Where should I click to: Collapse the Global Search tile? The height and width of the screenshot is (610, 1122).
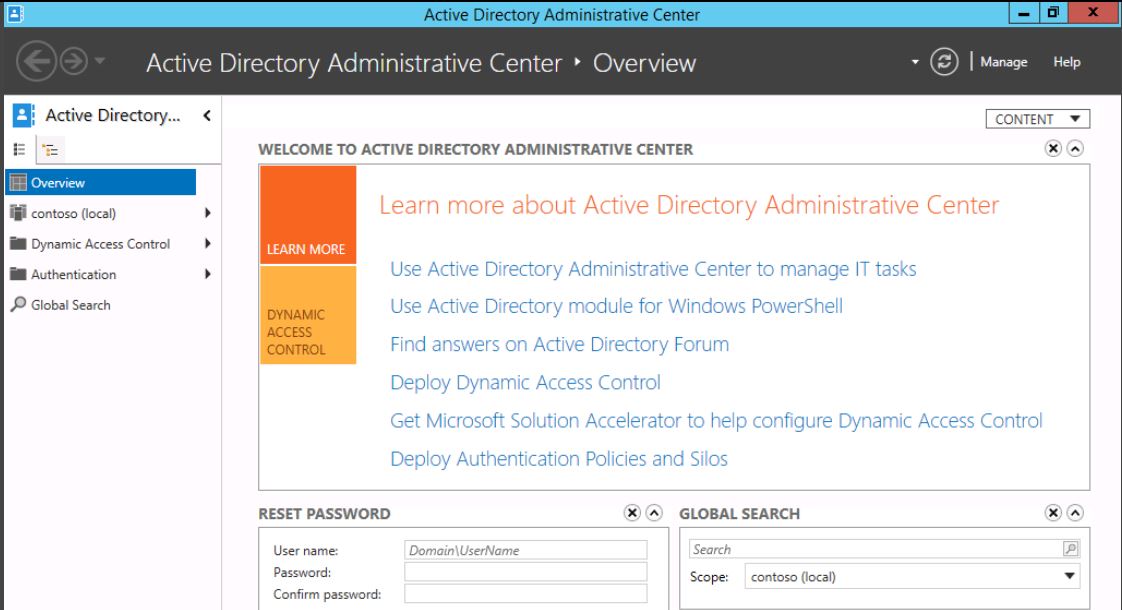click(1073, 513)
